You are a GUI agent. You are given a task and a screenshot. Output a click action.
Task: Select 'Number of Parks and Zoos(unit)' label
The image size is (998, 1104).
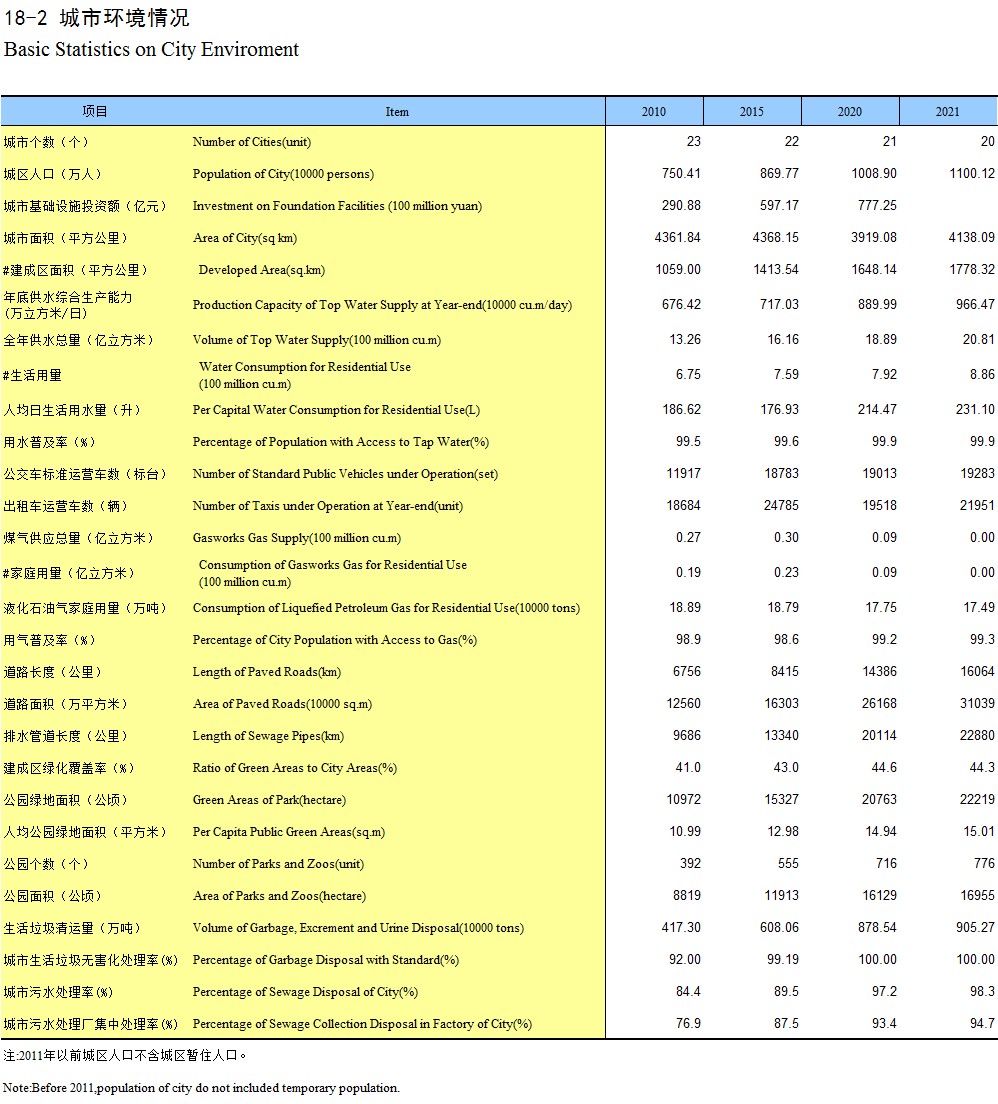[278, 865]
